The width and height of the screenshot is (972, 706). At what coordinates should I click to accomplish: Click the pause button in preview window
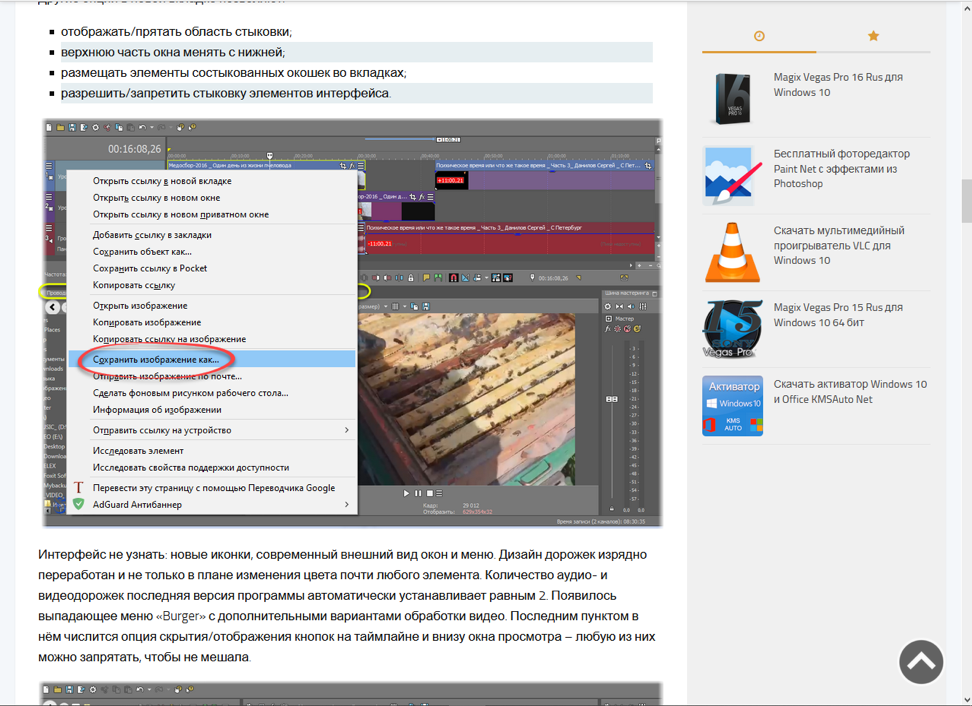point(418,493)
